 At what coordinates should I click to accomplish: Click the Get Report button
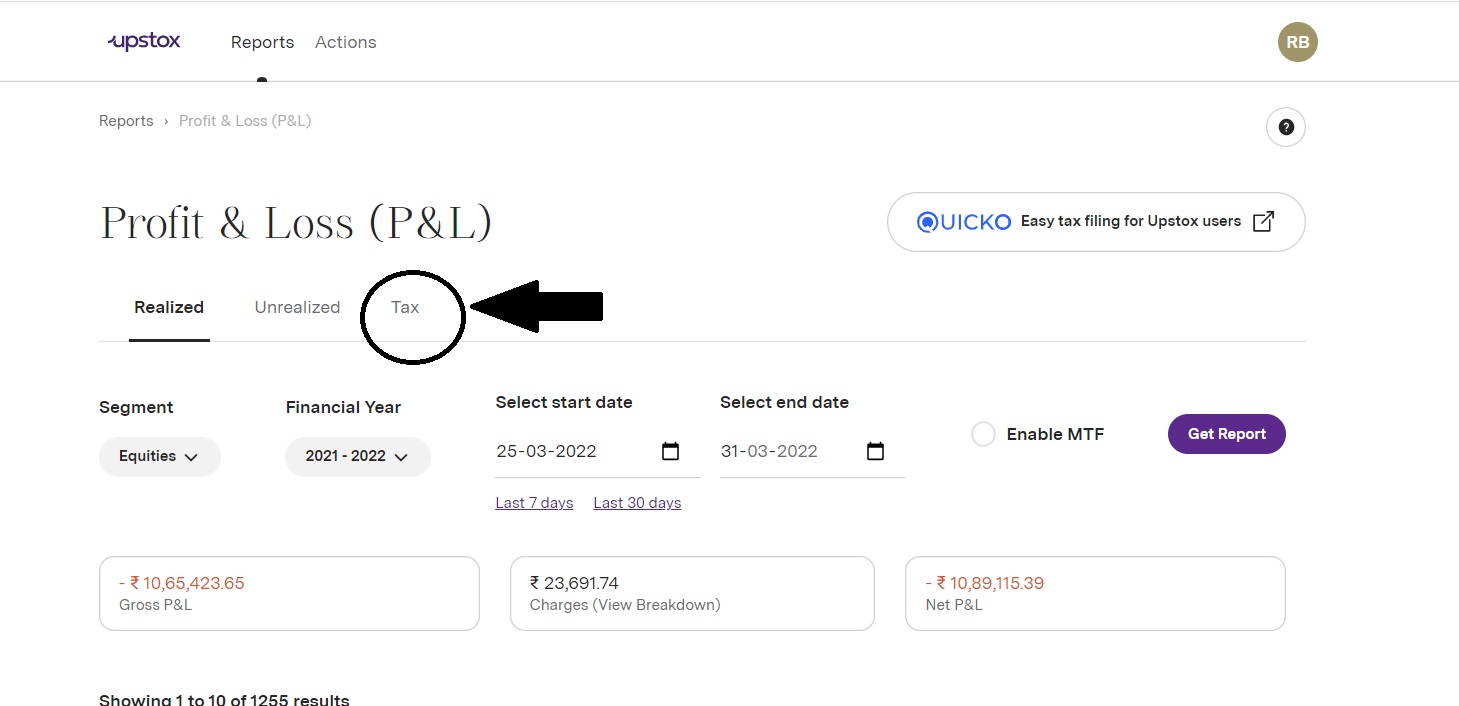(1227, 434)
